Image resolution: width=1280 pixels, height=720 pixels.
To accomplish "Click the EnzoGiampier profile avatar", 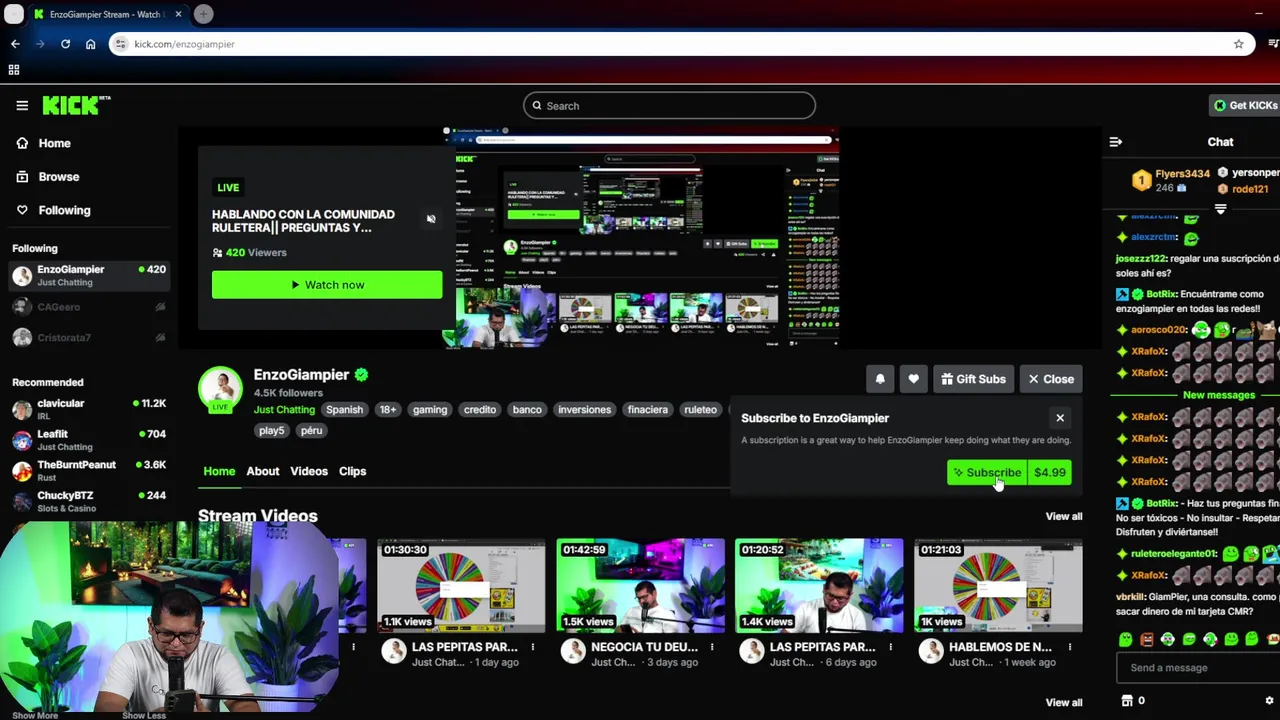I will pos(220,389).
